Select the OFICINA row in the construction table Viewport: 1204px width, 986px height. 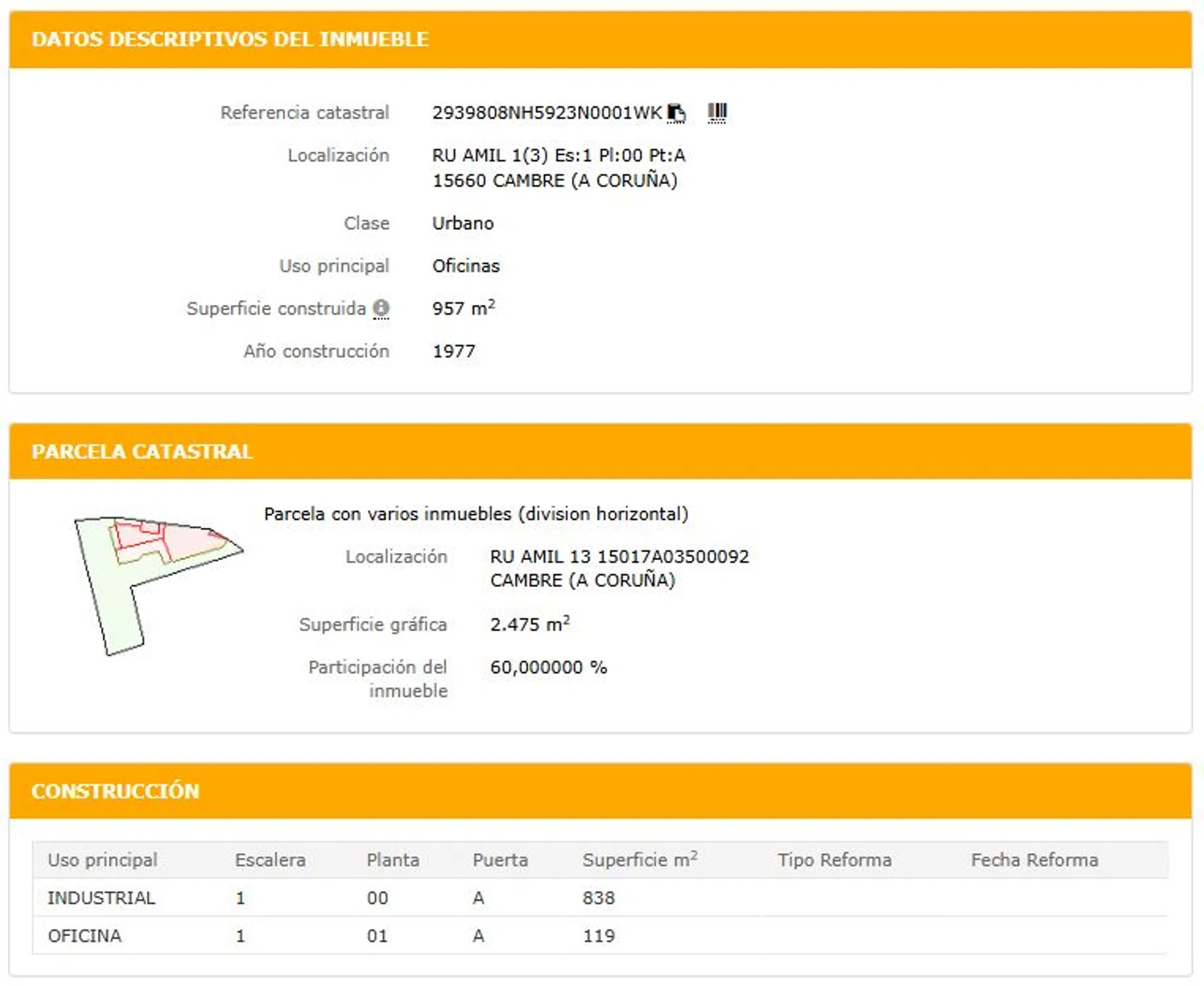[x=85, y=936]
